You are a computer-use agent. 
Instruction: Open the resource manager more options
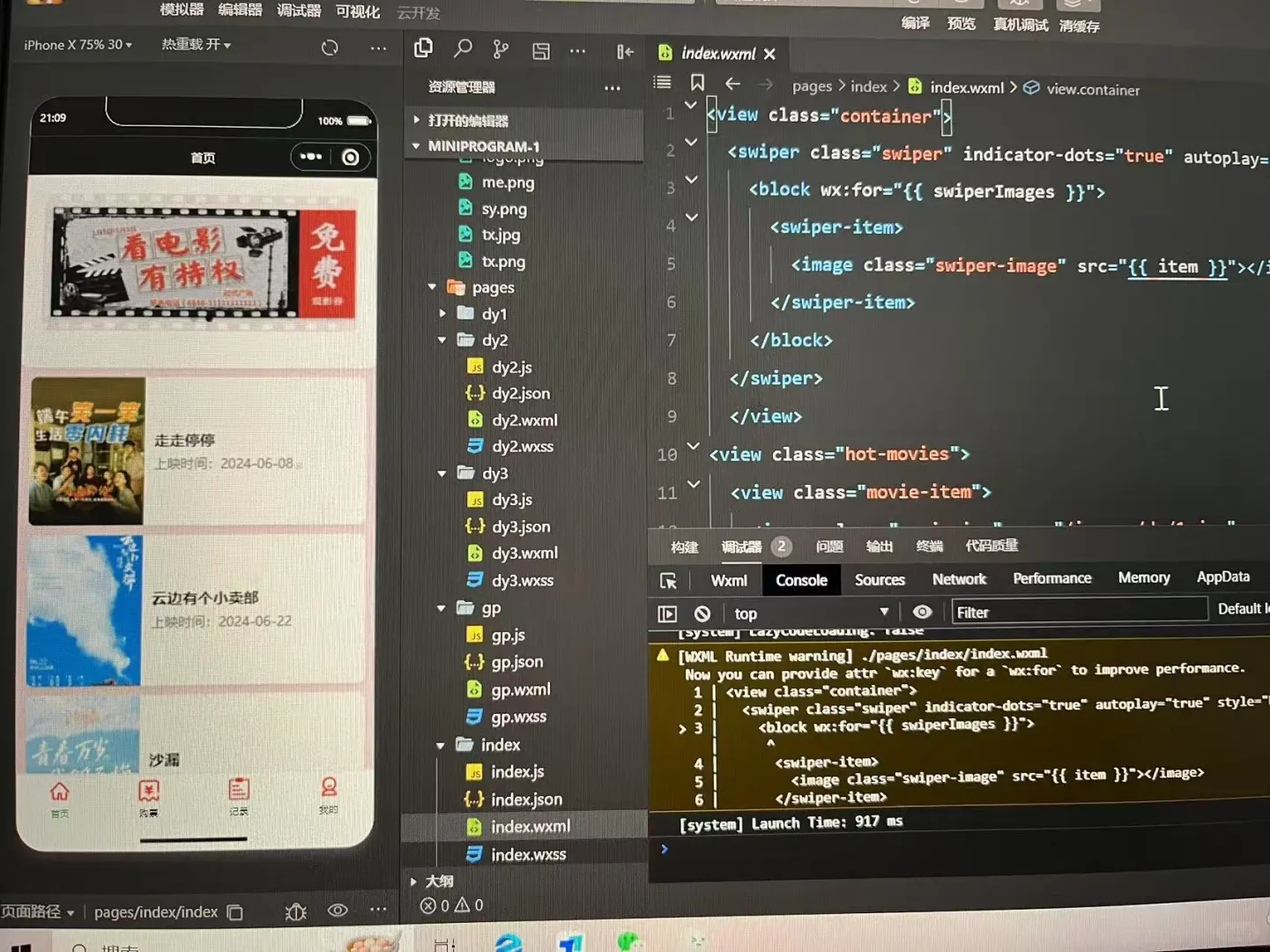pos(612,87)
